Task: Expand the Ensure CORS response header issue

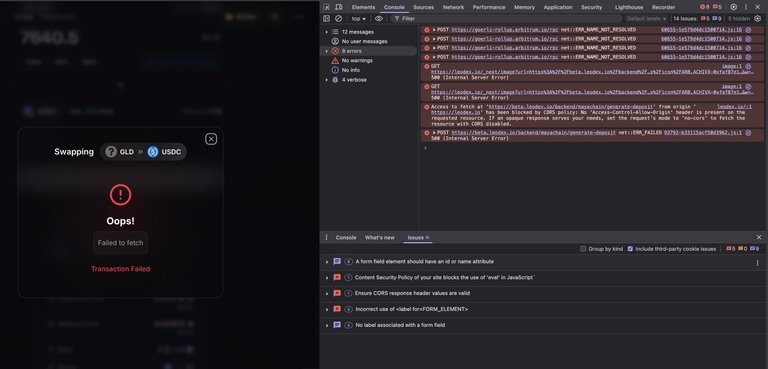Action: (327, 294)
